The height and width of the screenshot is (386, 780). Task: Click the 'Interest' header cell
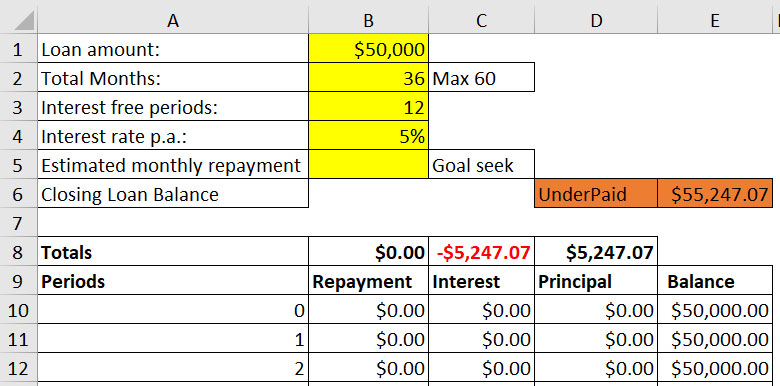point(481,280)
